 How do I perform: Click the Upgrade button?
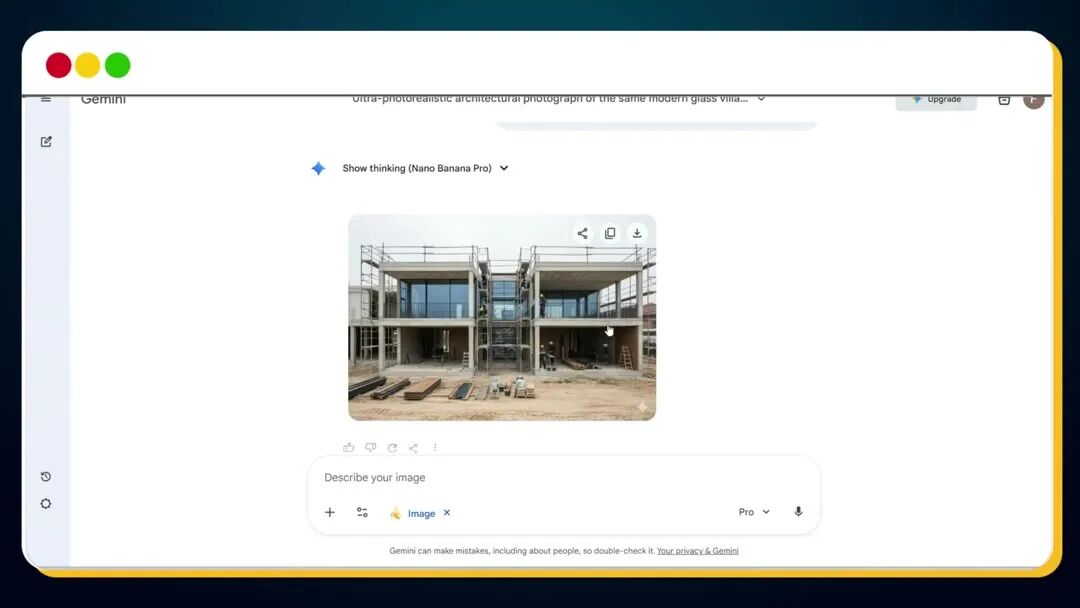pos(936,101)
